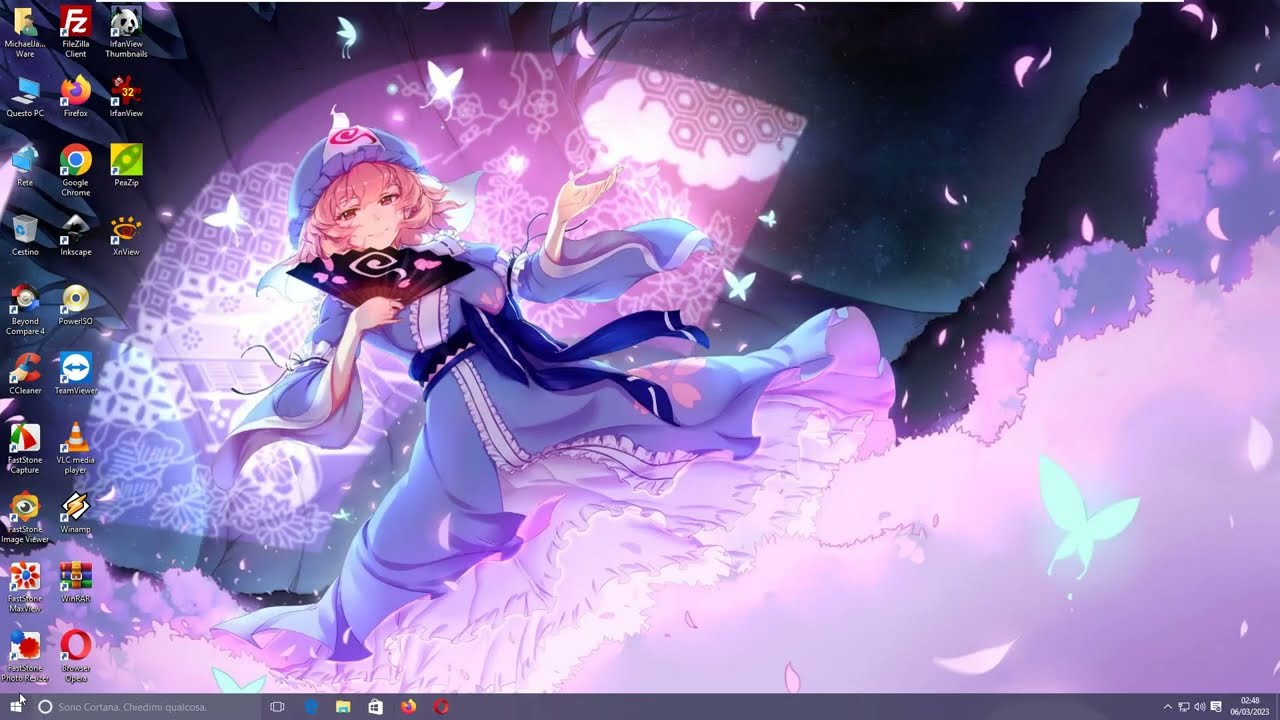Viewport: 1280px width, 720px height.
Task: Launch Browser Opera desktop shortcut
Action: (x=75, y=656)
